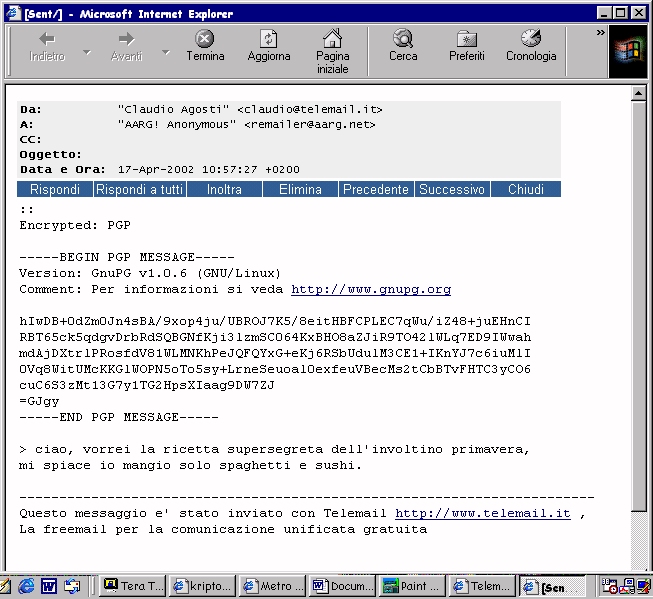Go to the Precedente message
The image size is (653, 599).
point(376,189)
